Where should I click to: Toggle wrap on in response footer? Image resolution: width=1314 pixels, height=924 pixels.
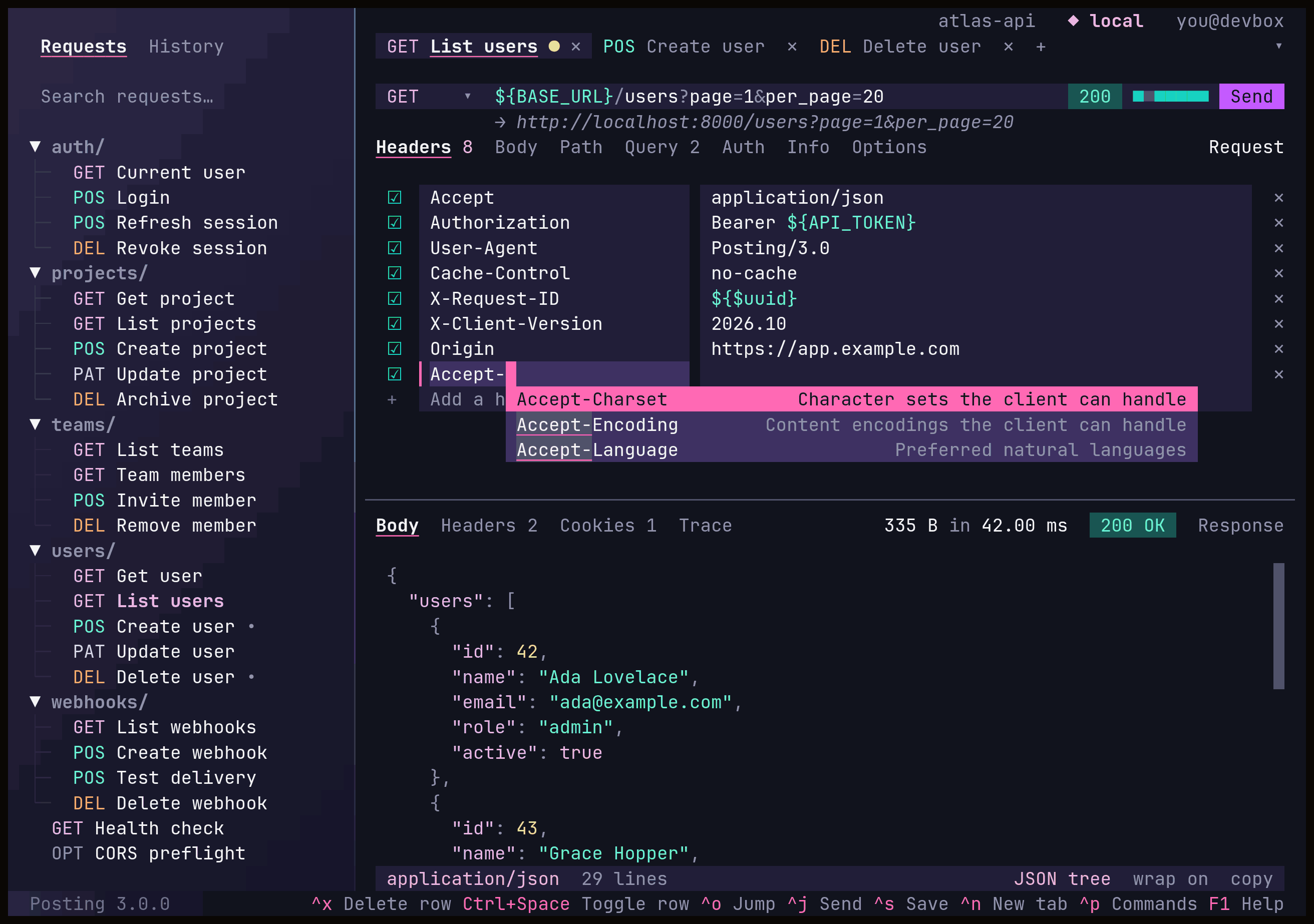[x=1170, y=879]
